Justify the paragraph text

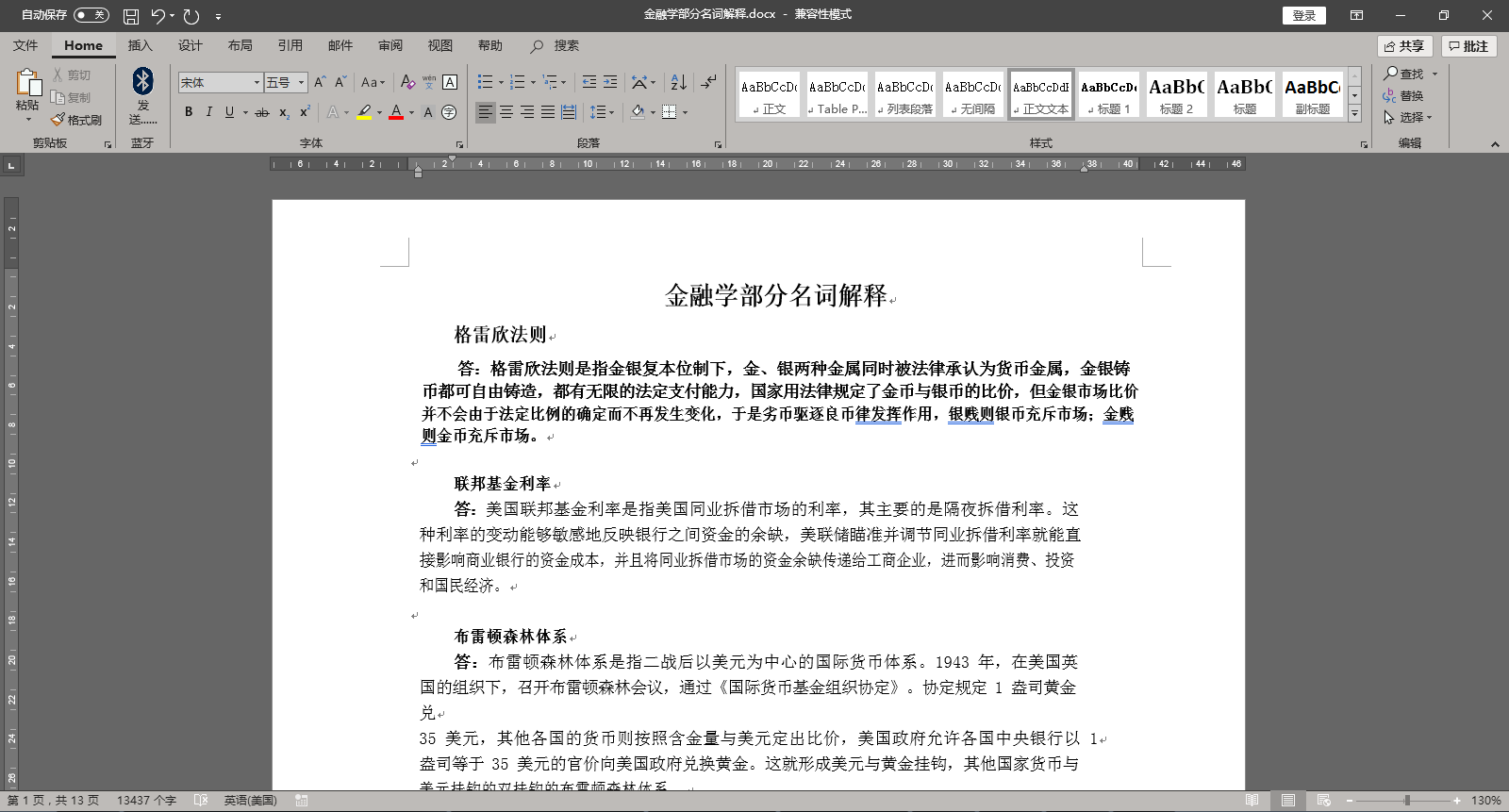tap(548, 112)
